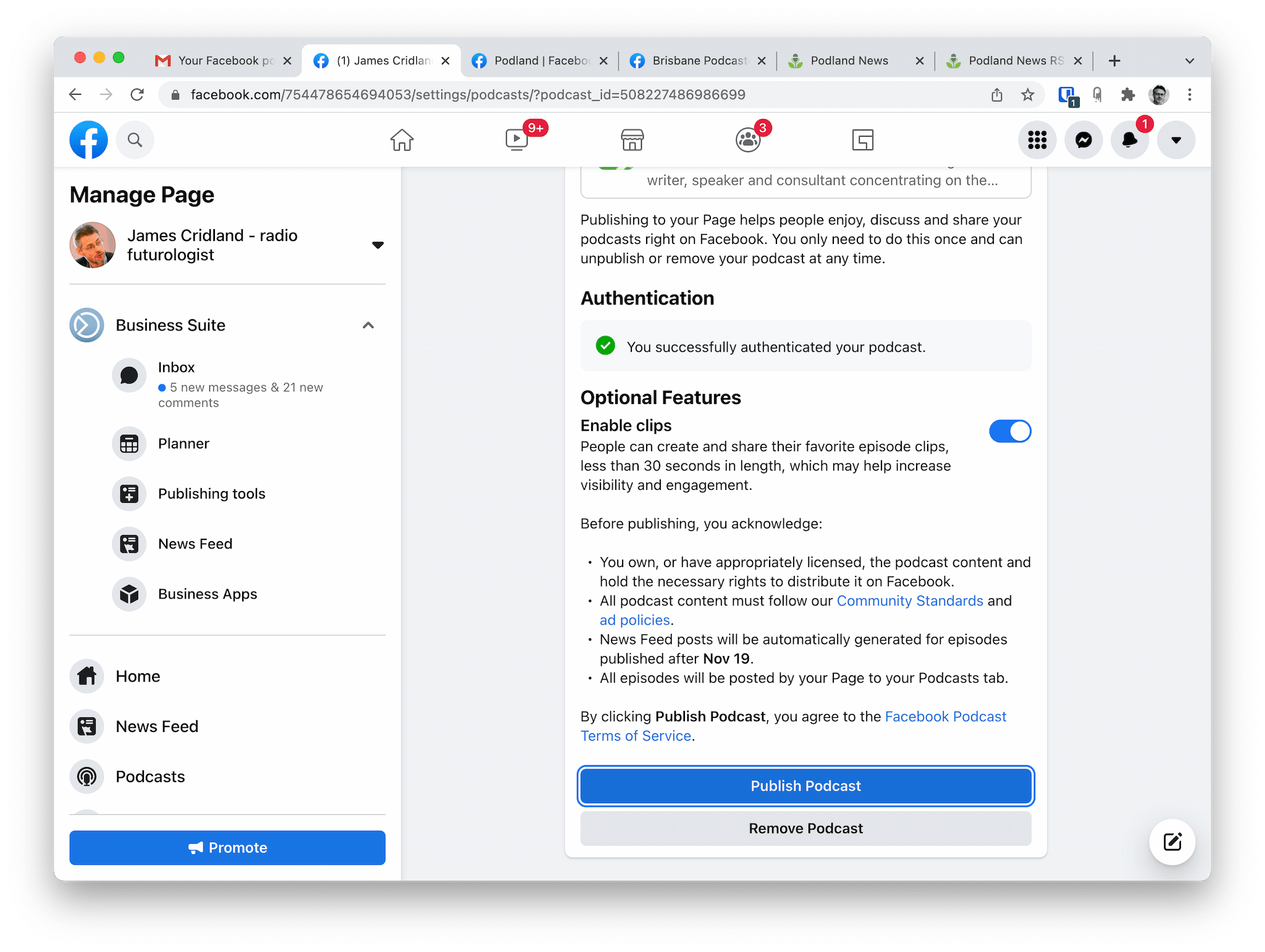Bookmark the page with the star icon
Image resolution: width=1265 pixels, height=952 pixels.
pyautogui.click(x=1028, y=95)
